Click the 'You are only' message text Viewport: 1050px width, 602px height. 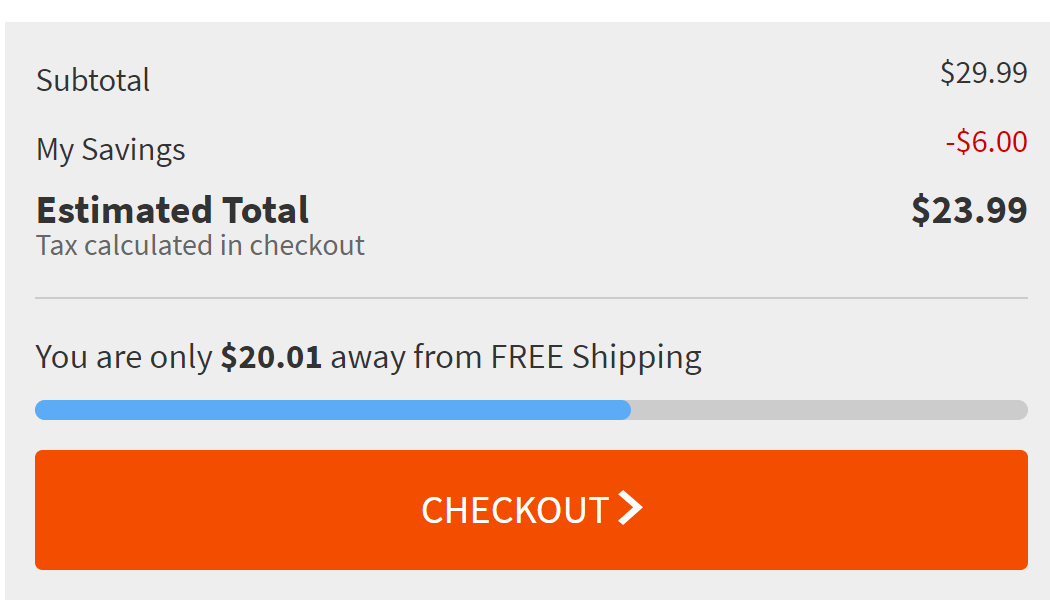[124, 357]
